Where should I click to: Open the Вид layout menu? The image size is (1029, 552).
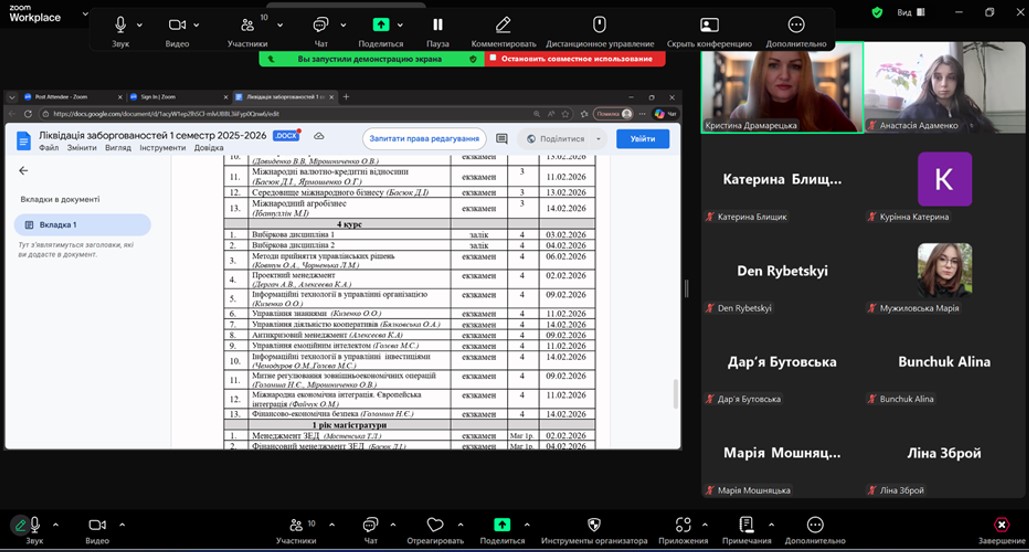tap(911, 12)
